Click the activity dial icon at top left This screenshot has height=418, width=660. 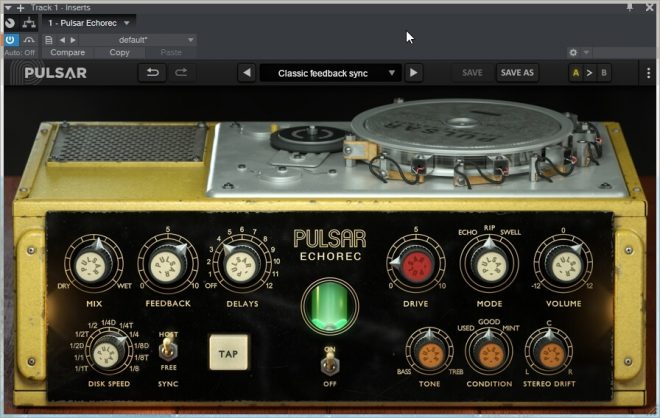pos(10,23)
